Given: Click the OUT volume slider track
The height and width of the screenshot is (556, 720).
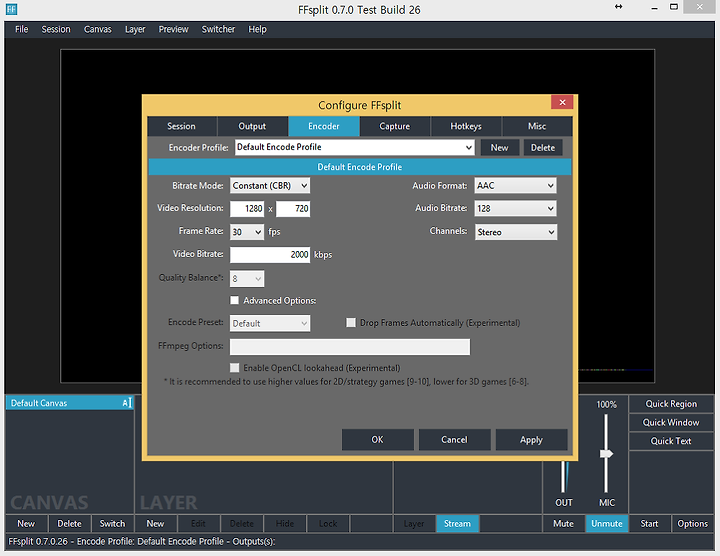Looking at the screenshot, I should point(563,477).
